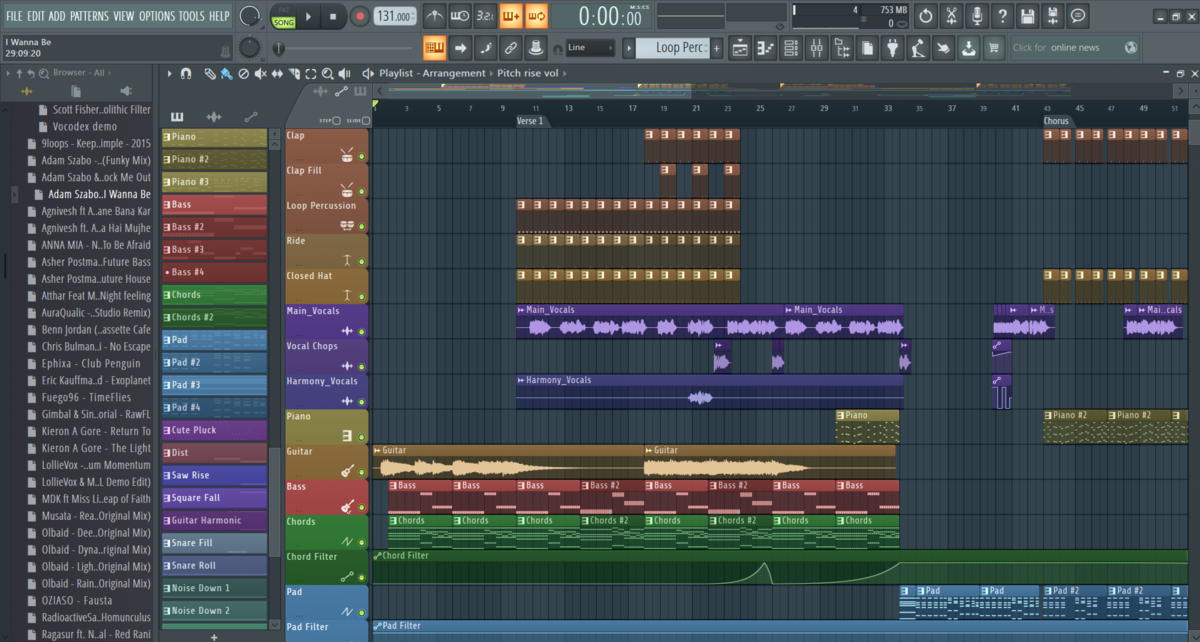Open the Mixer toolbar icon
The width and height of the screenshot is (1200, 642).
[816, 47]
